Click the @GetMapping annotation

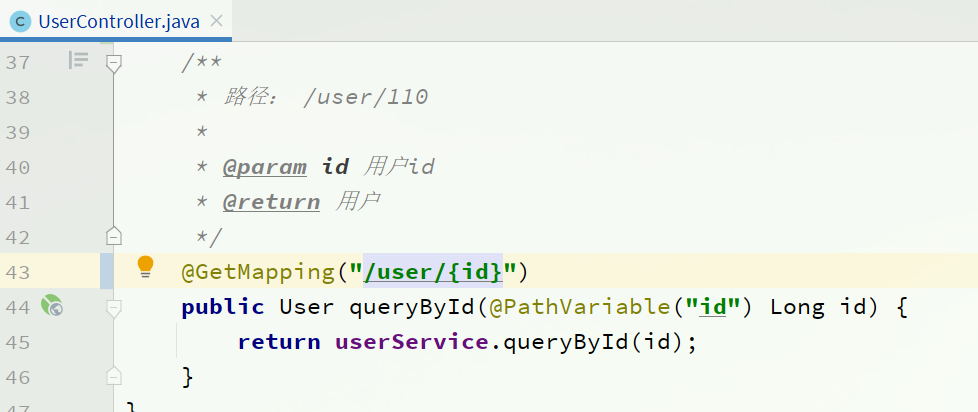258,272
